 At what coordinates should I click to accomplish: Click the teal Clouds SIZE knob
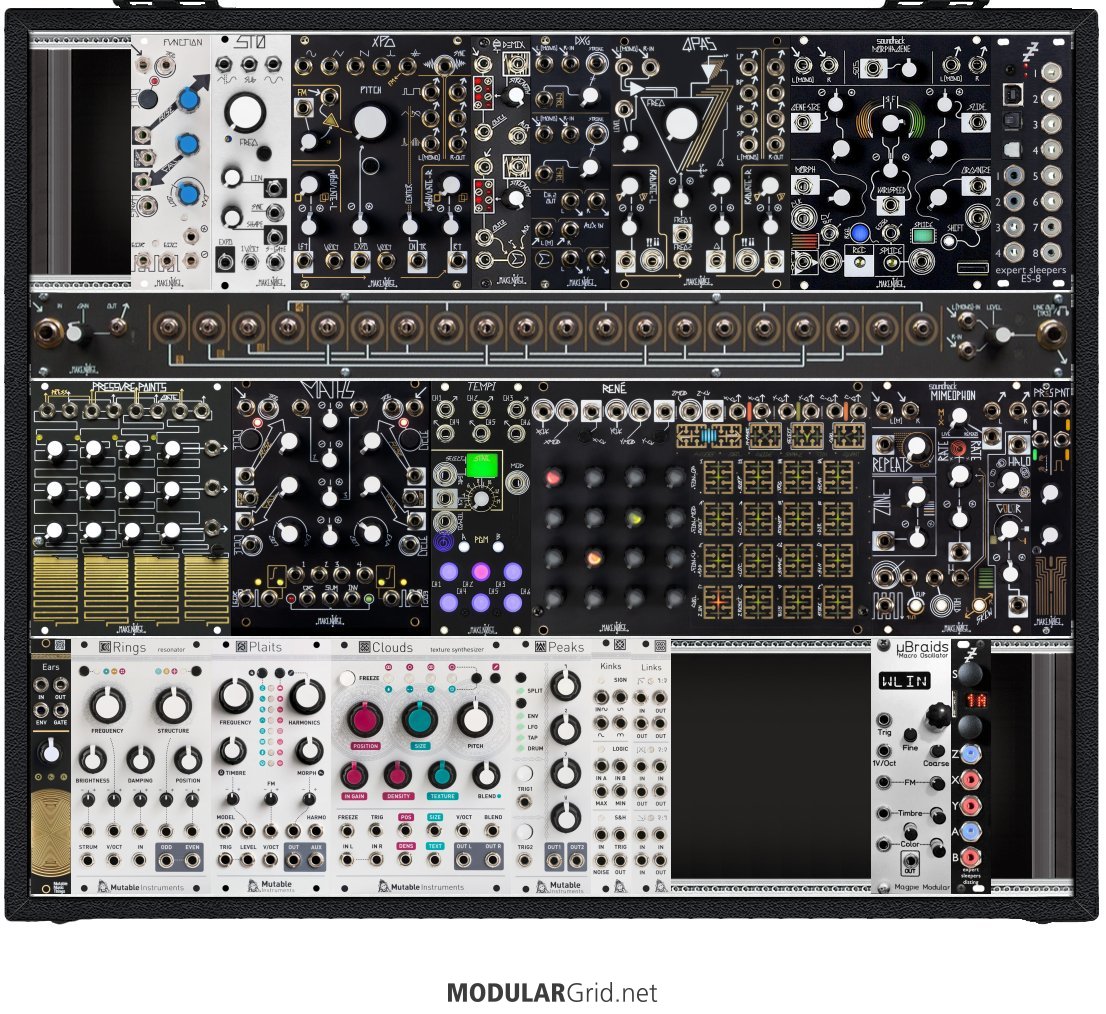coord(420,719)
